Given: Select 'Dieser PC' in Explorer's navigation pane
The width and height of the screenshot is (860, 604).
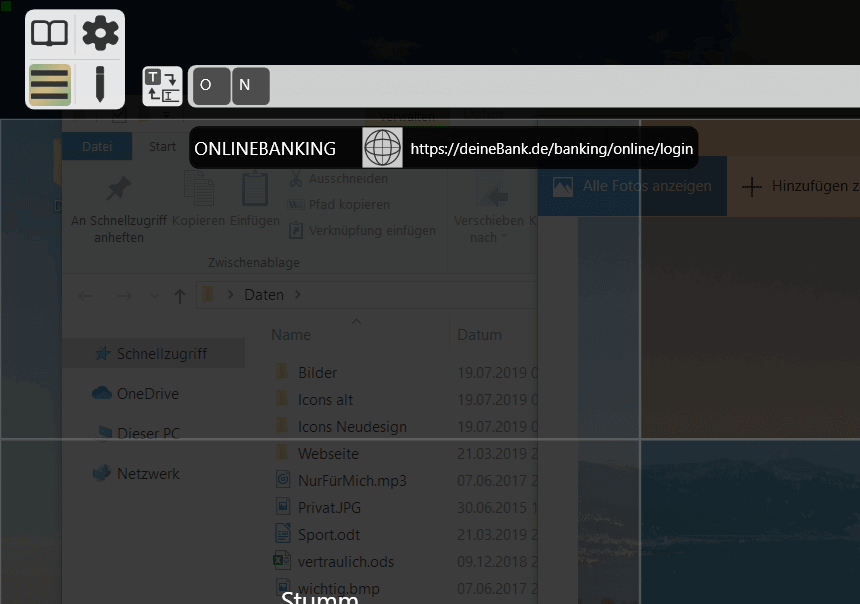Looking at the screenshot, I should coord(137,433).
